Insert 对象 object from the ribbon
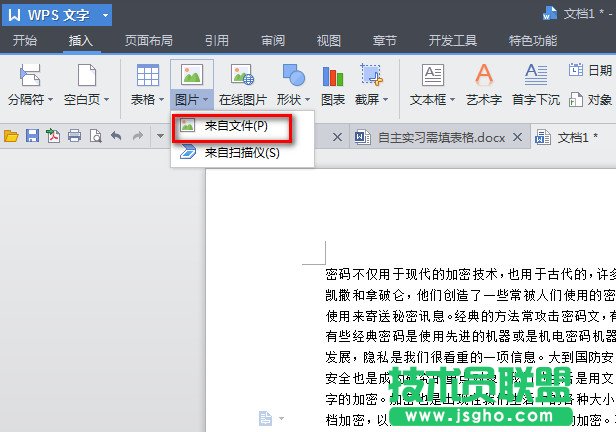 point(590,100)
